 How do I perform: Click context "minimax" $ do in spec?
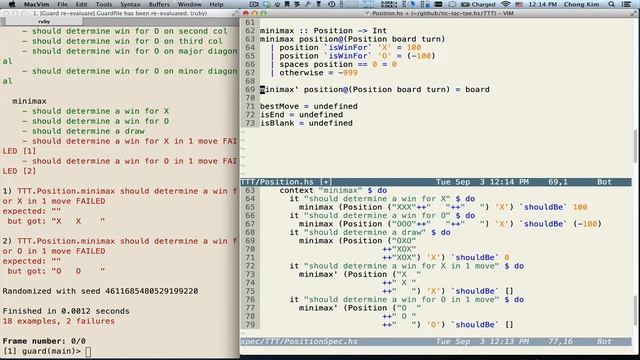pyautogui.click(x=333, y=190)
